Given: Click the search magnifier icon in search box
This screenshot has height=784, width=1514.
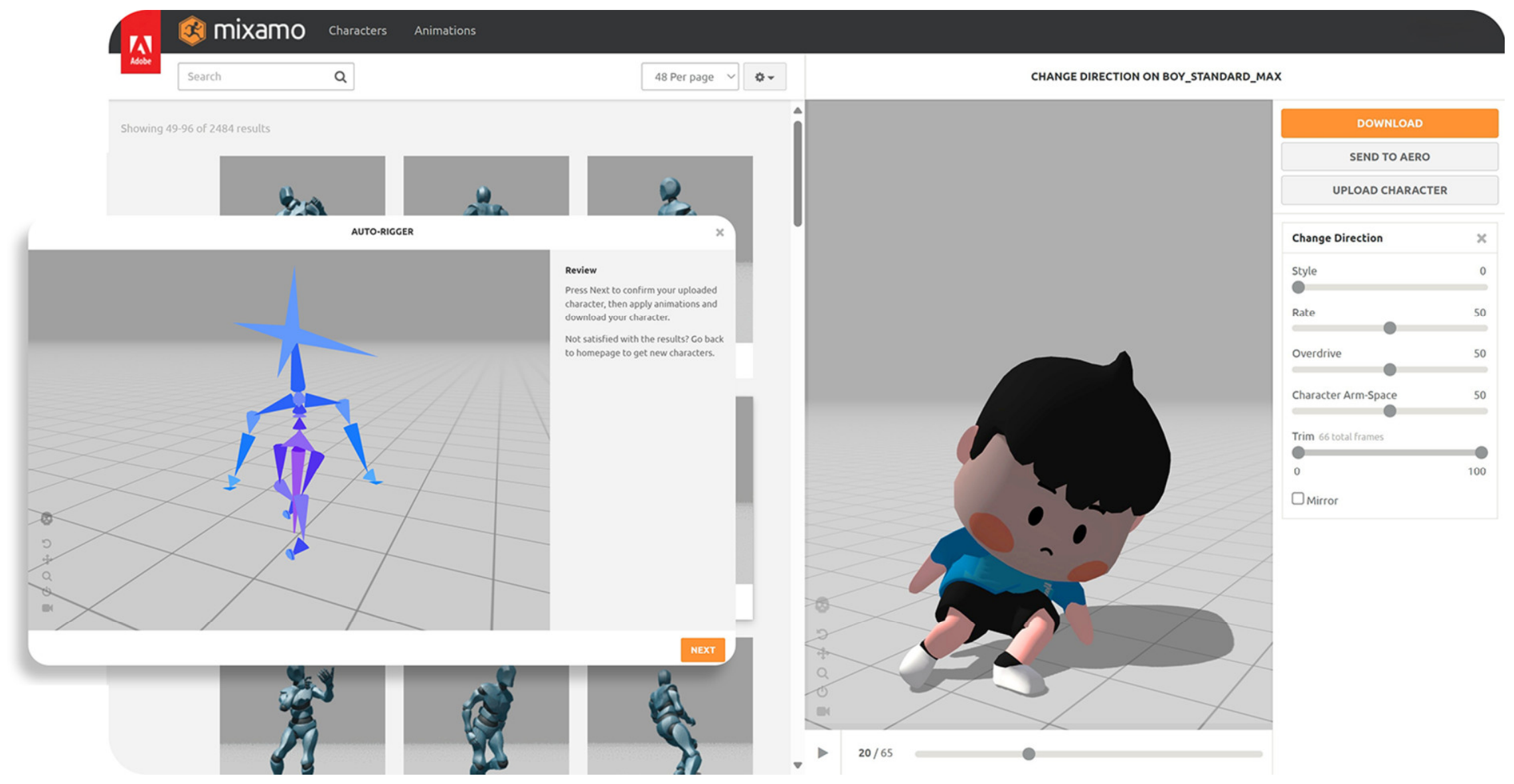Looking at the screenshot, I should point(340,76).
